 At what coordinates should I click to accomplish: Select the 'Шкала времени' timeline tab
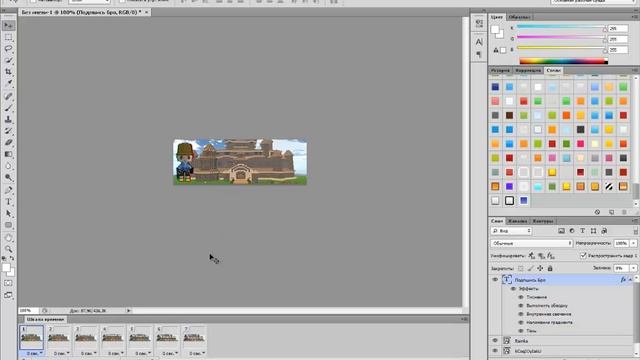coord(45,320)
